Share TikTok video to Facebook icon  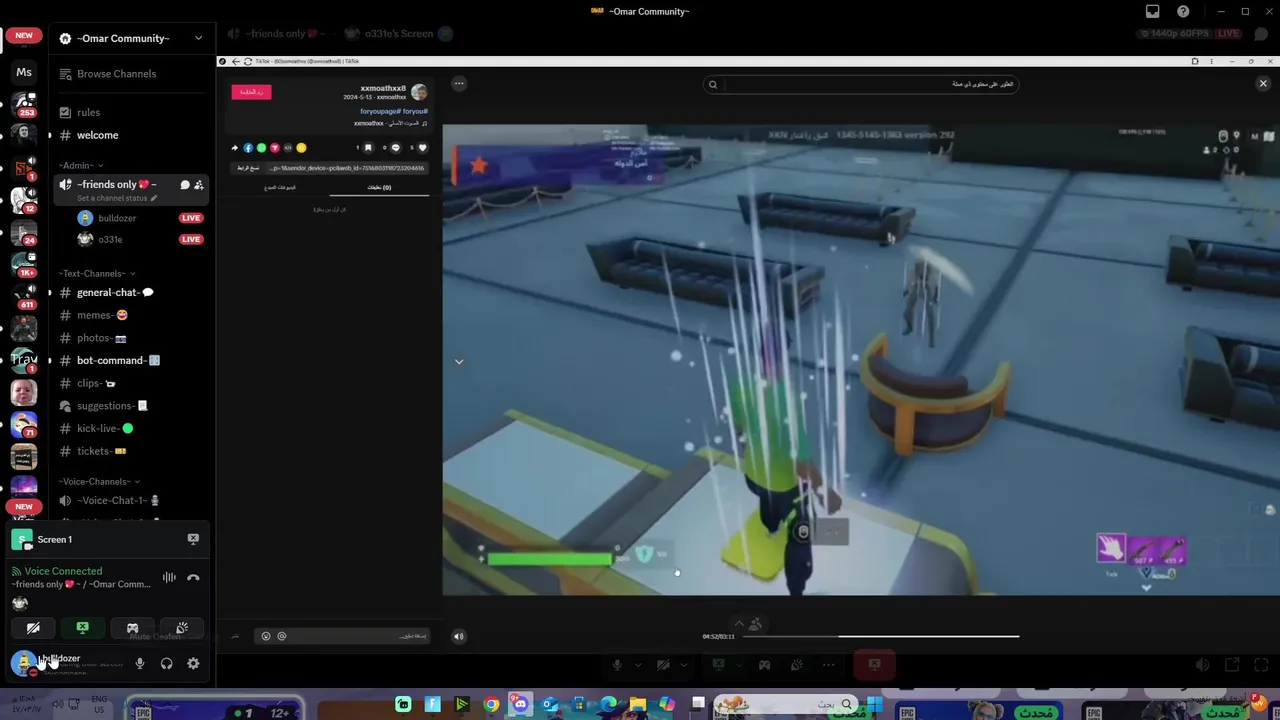click(x=248, y=148)
